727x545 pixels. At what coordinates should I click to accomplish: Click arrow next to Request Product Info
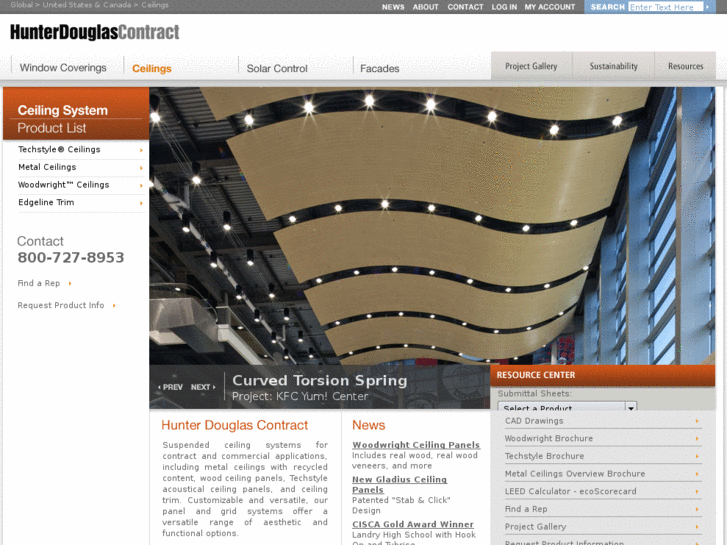[114, 306]
